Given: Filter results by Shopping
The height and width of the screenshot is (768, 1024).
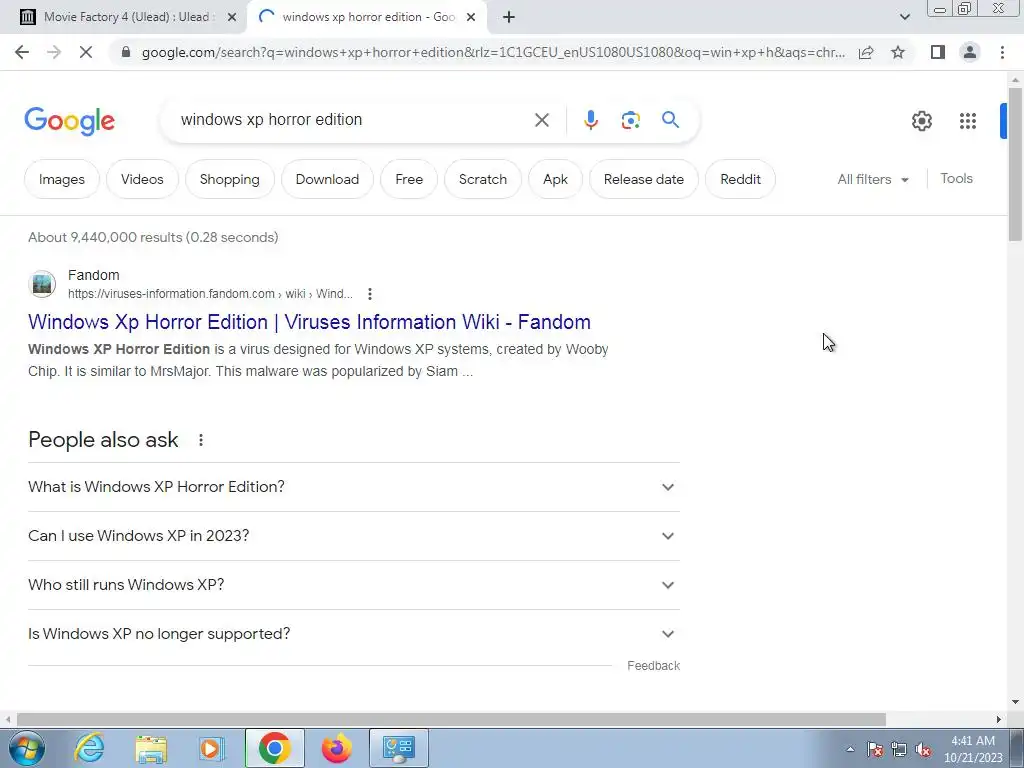Looking at the screenshot, I should pos(229,179).
